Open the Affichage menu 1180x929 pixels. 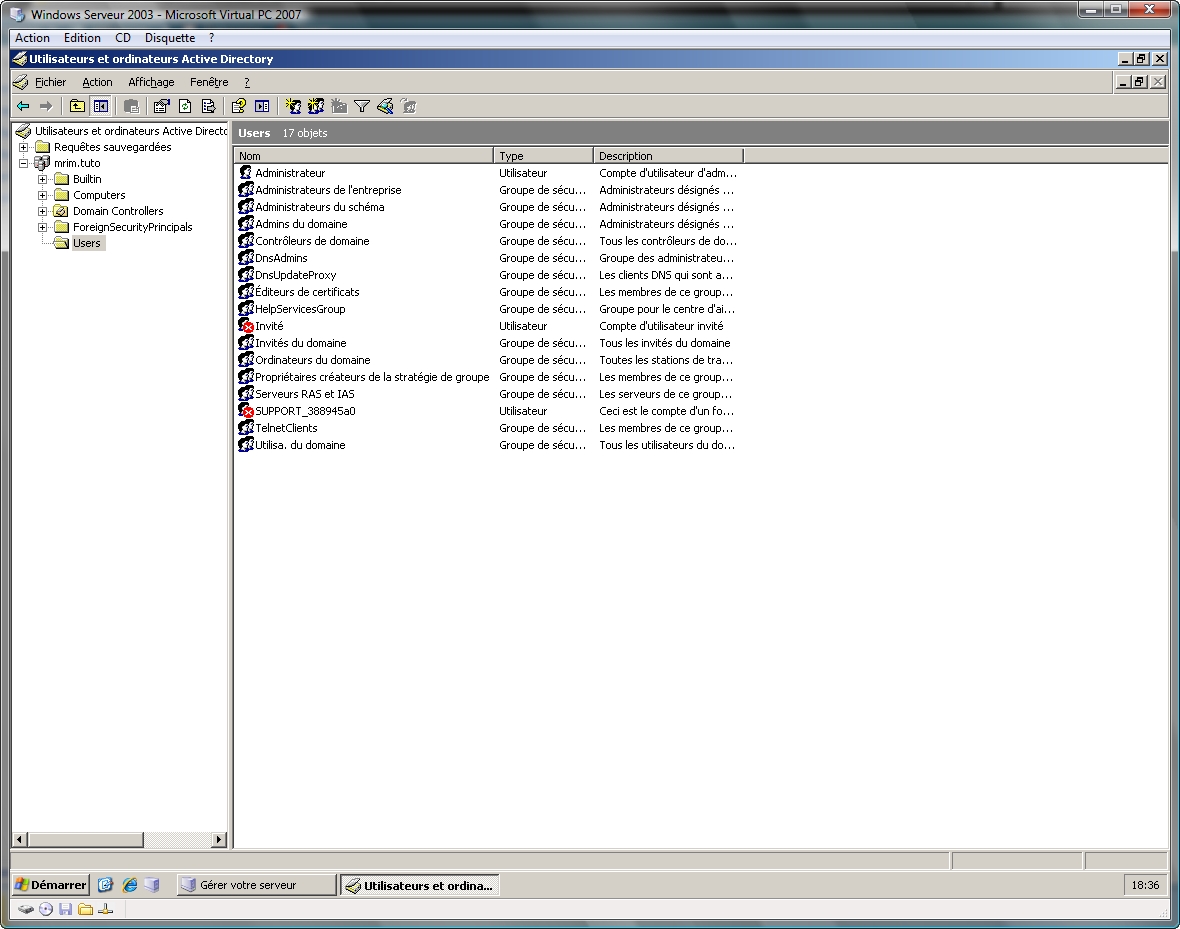pos(151,82)
